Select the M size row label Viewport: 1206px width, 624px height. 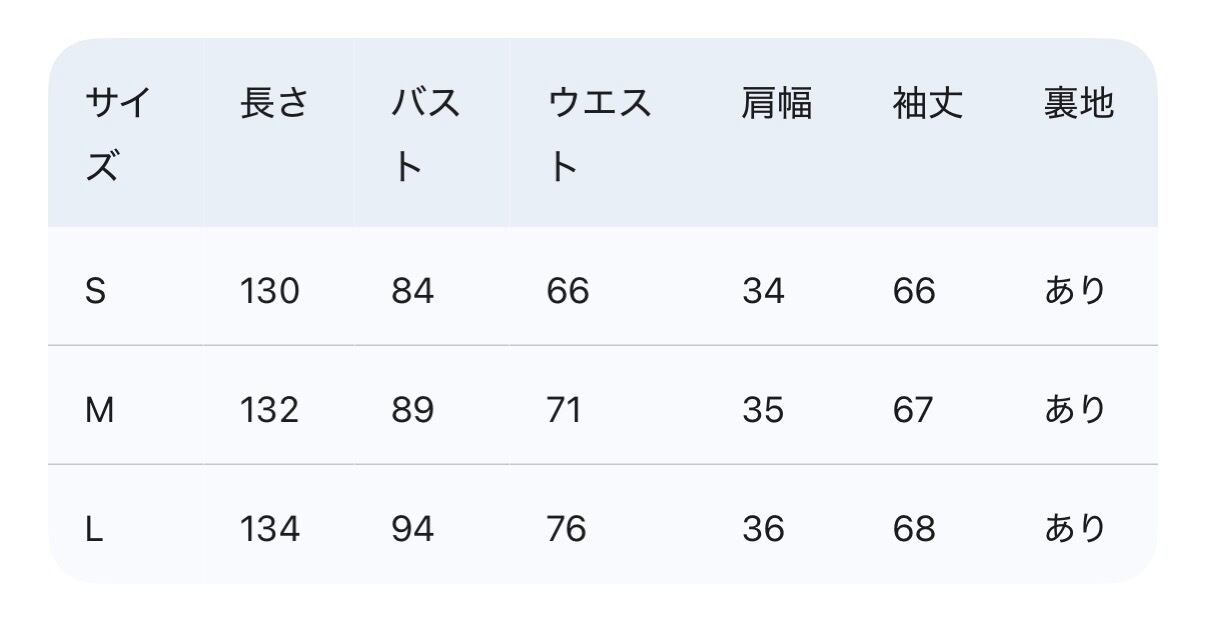pos(99,410)
